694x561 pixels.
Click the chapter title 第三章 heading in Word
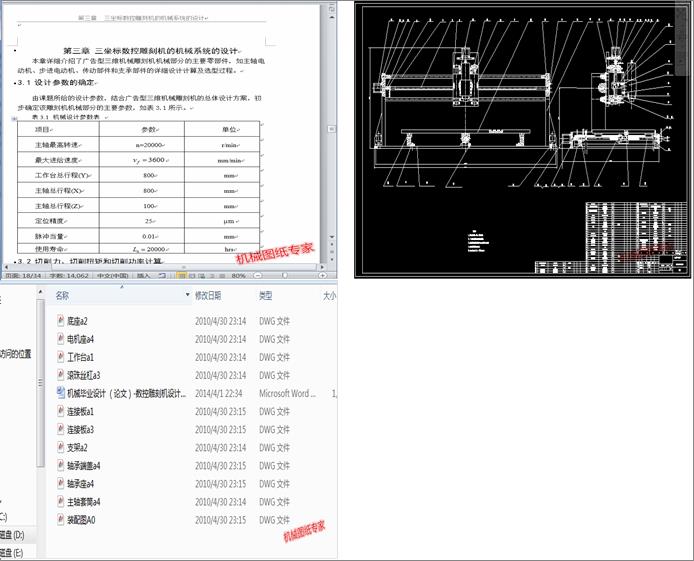[x=150, y=51]
